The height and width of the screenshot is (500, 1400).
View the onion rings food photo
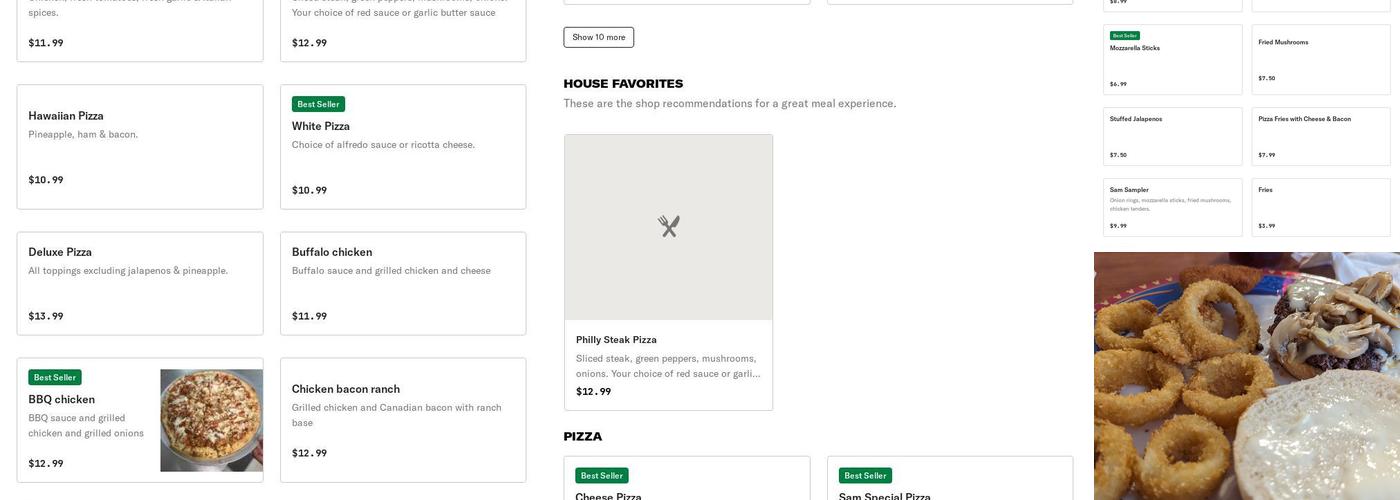(x=1246, y=376)
